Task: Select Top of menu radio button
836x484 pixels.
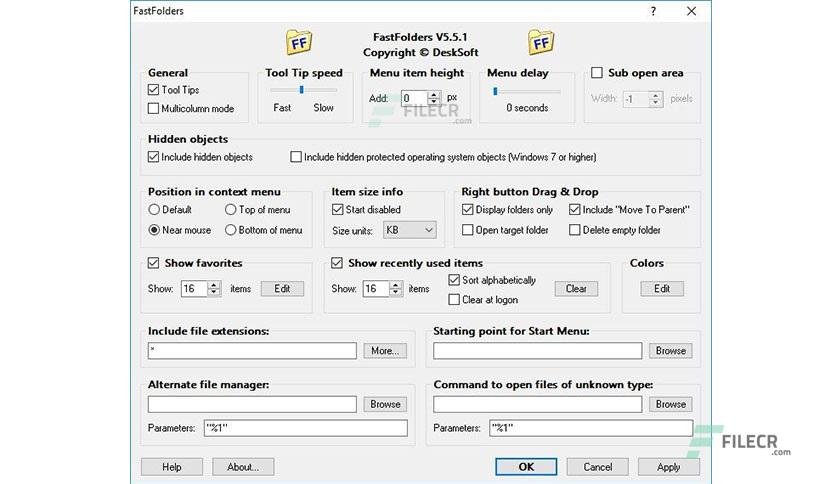Action: [230, 209]
